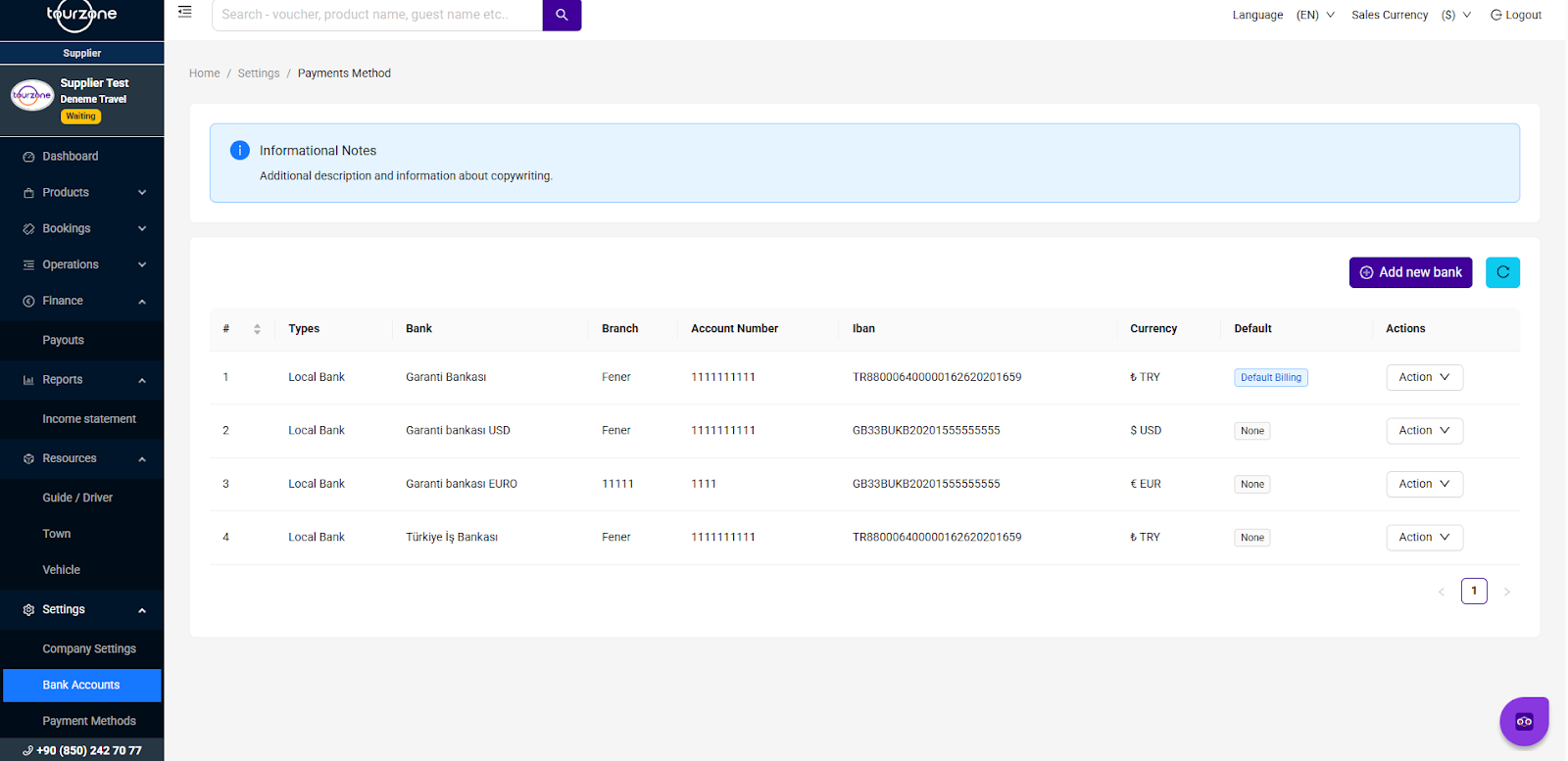Viewport: 1568px width, 761px height.
Task: Click the Dashboard sidebar icon
Action: [x=28, y=157]
